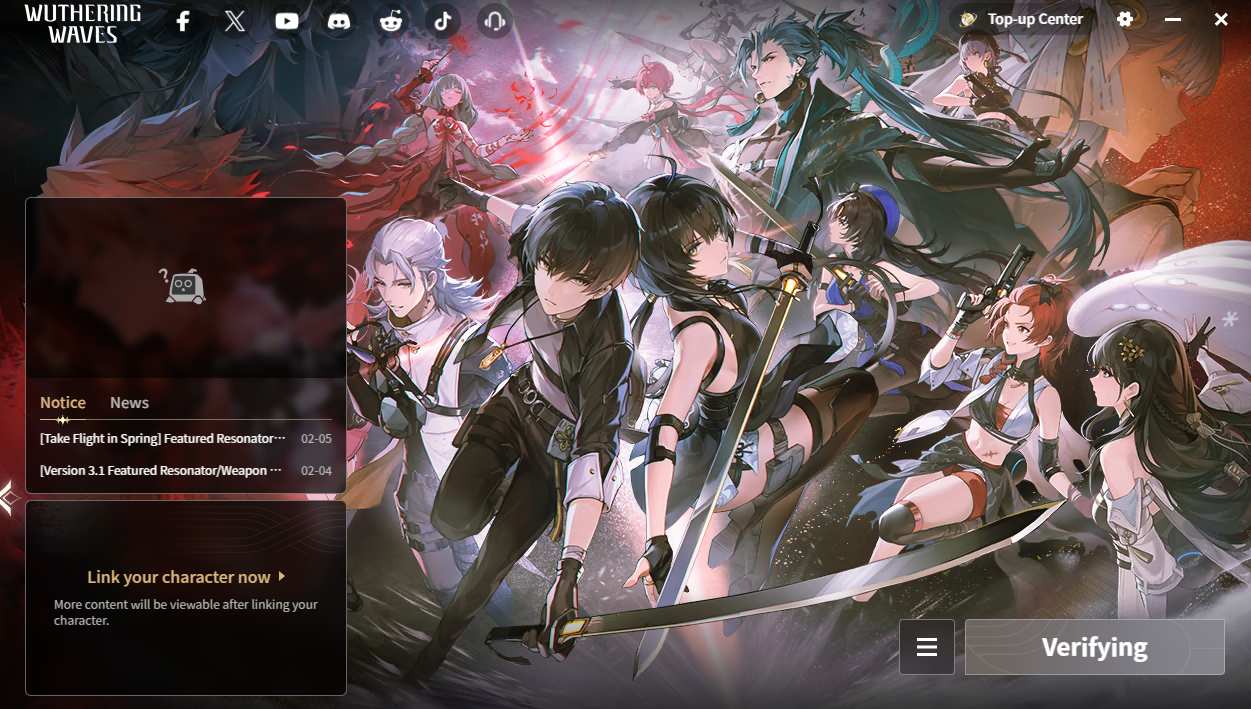The height and width of the screenshot is (709, 1251).
Task: Click the X (Twitter) social icon
Action: pos(235,21)
